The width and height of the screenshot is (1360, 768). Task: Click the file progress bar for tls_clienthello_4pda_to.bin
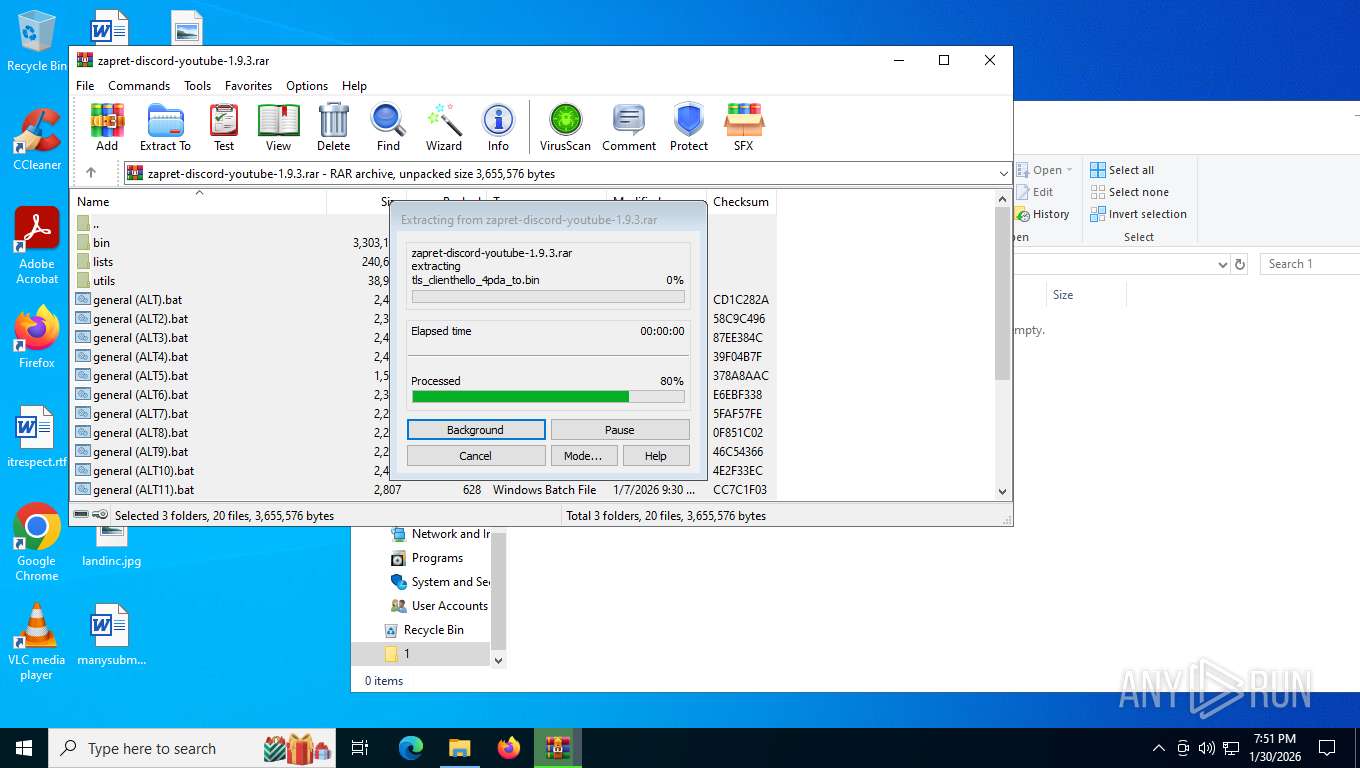point(548,297)
